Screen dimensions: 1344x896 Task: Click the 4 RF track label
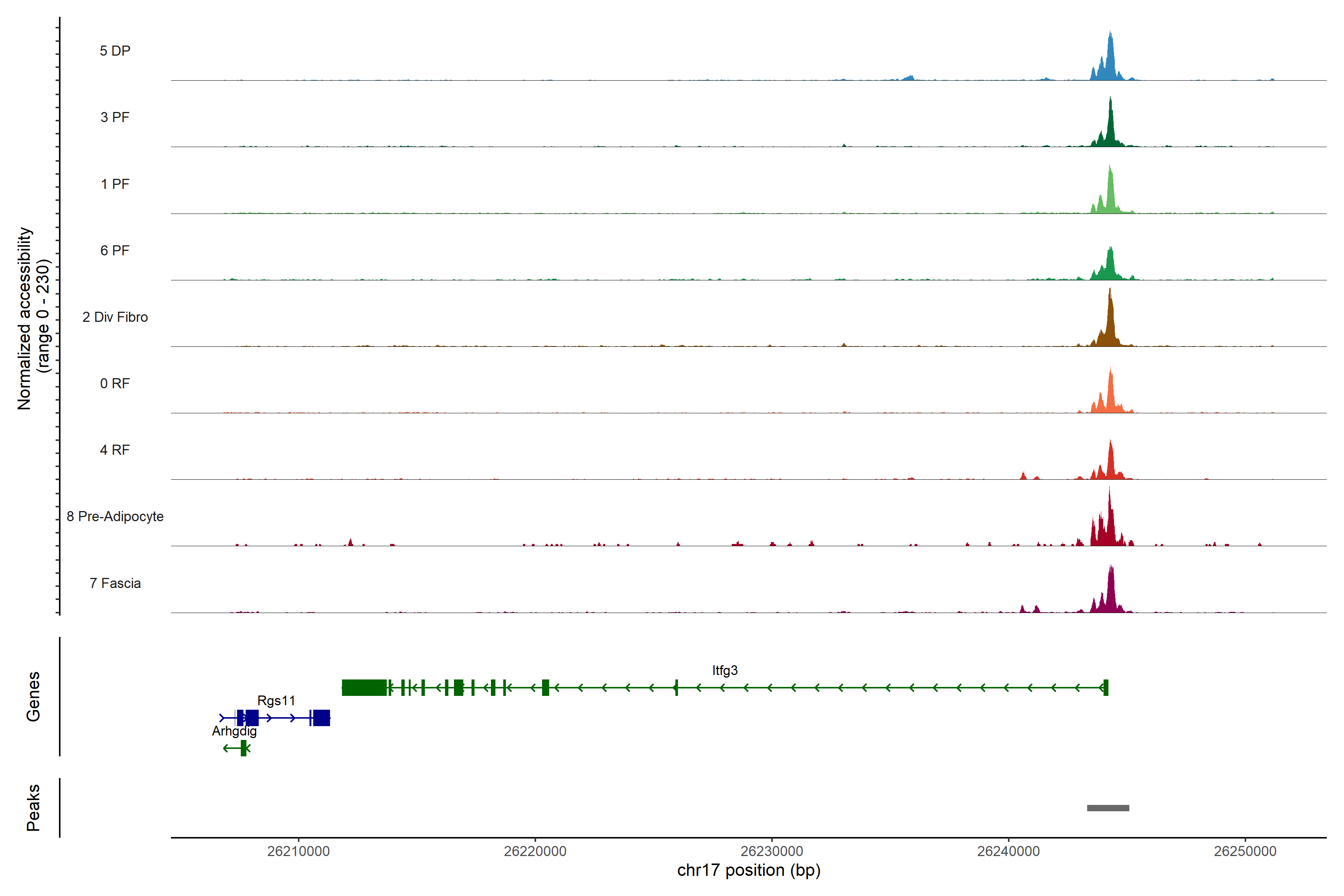(x=115, y=450)
